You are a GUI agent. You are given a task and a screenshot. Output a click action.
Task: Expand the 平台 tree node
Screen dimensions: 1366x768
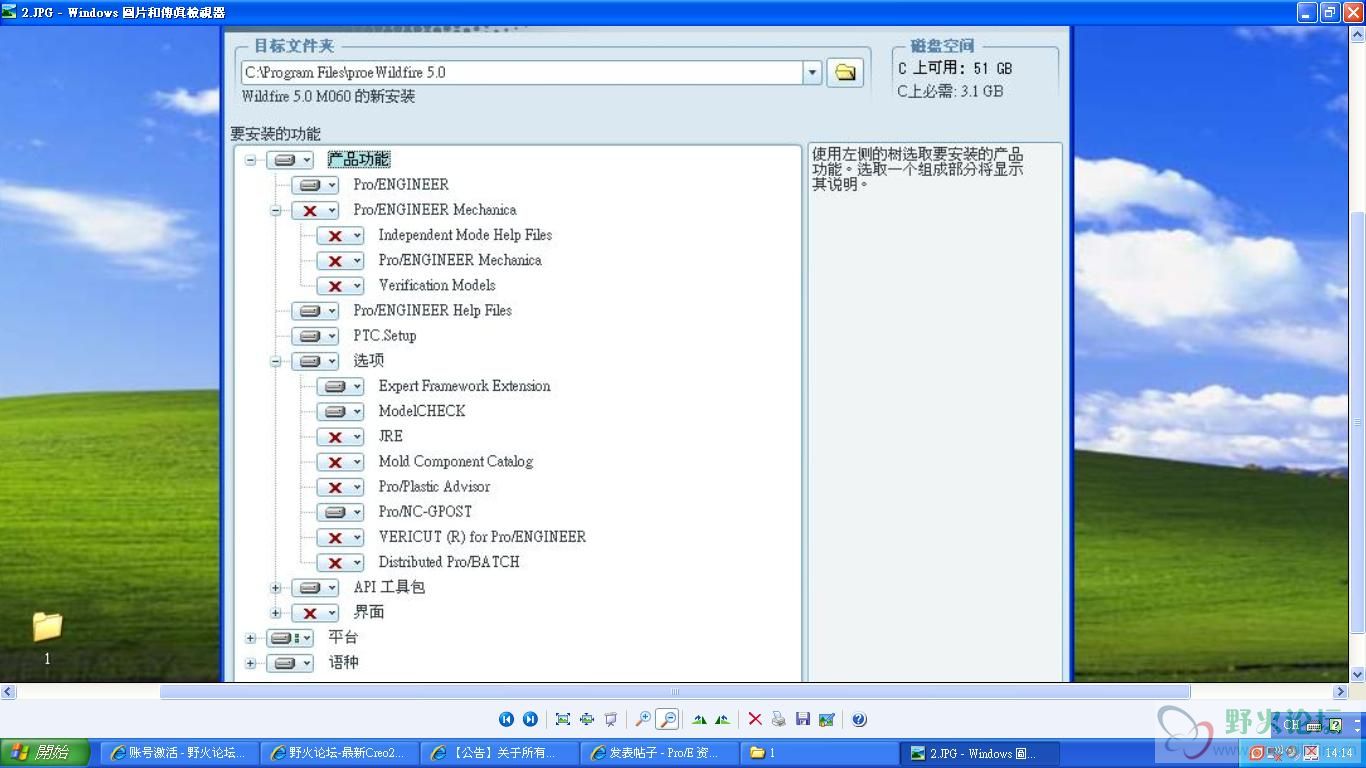click(x=251, y=638)
